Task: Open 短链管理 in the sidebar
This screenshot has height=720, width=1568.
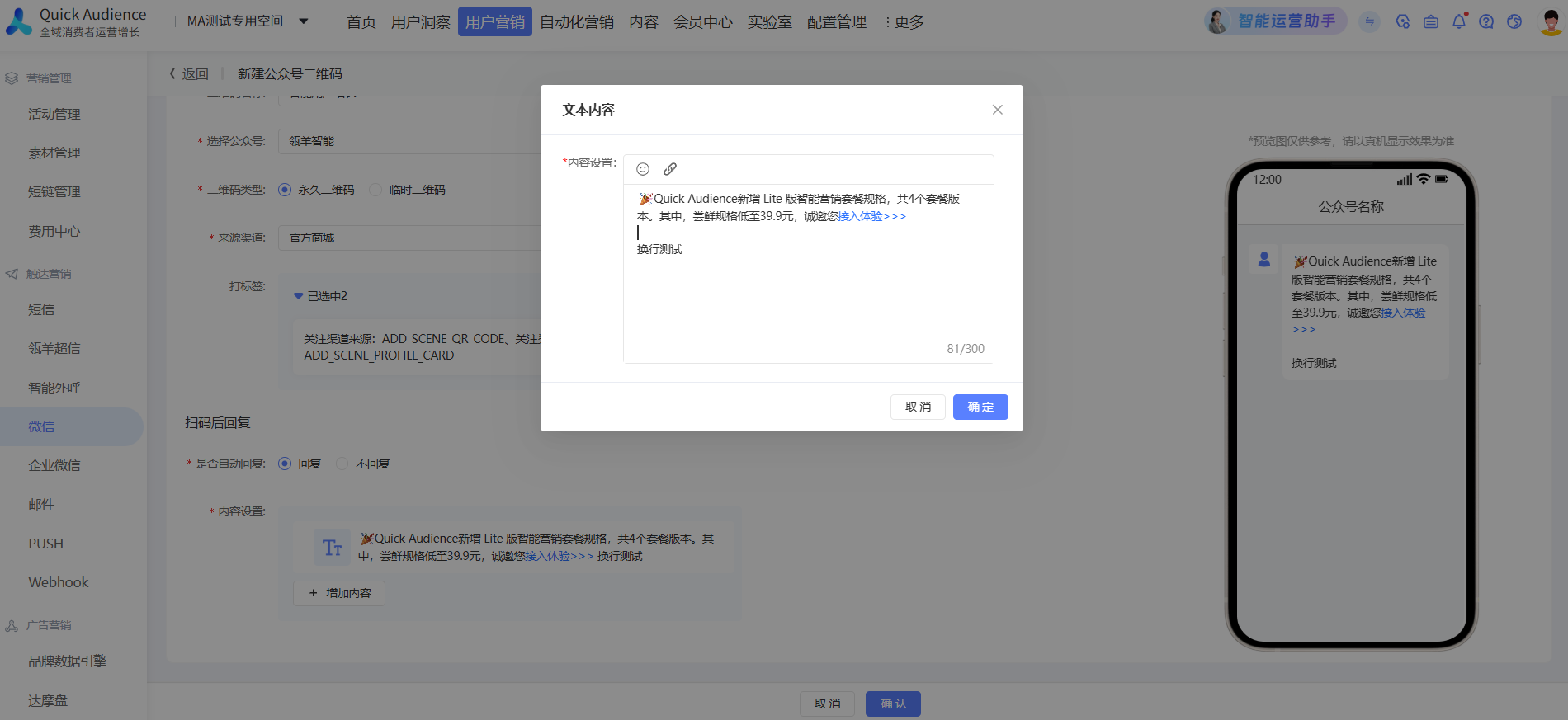Action: [54, 191]
